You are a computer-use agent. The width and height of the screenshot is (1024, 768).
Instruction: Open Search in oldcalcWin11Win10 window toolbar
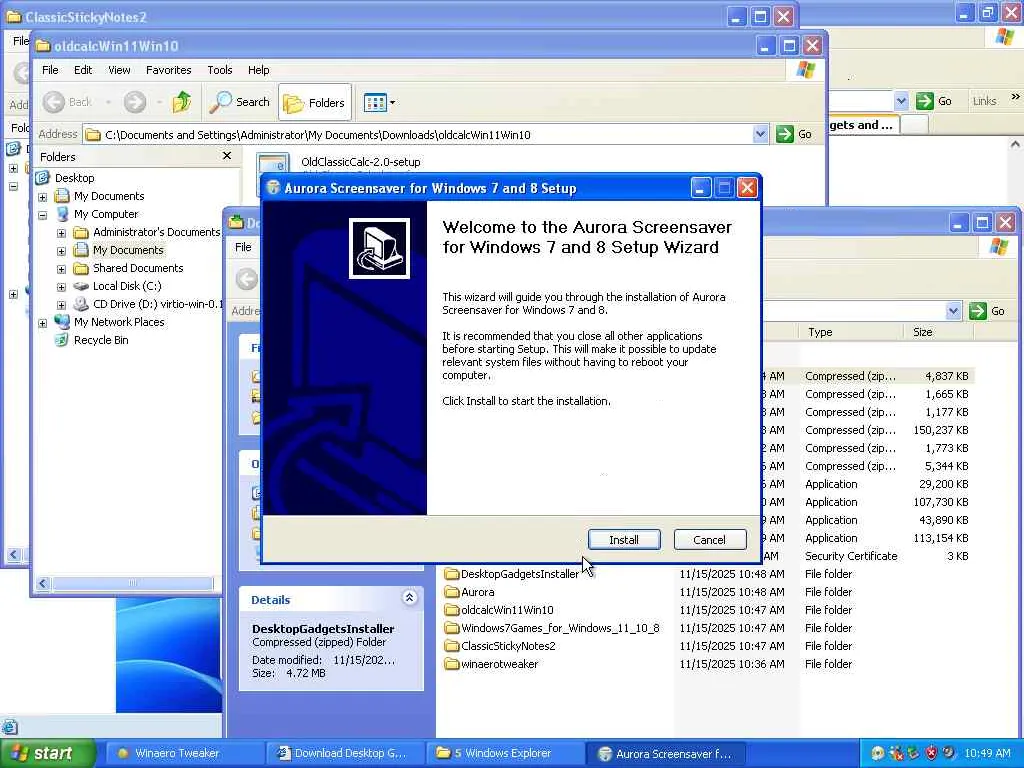coord(240,102)
